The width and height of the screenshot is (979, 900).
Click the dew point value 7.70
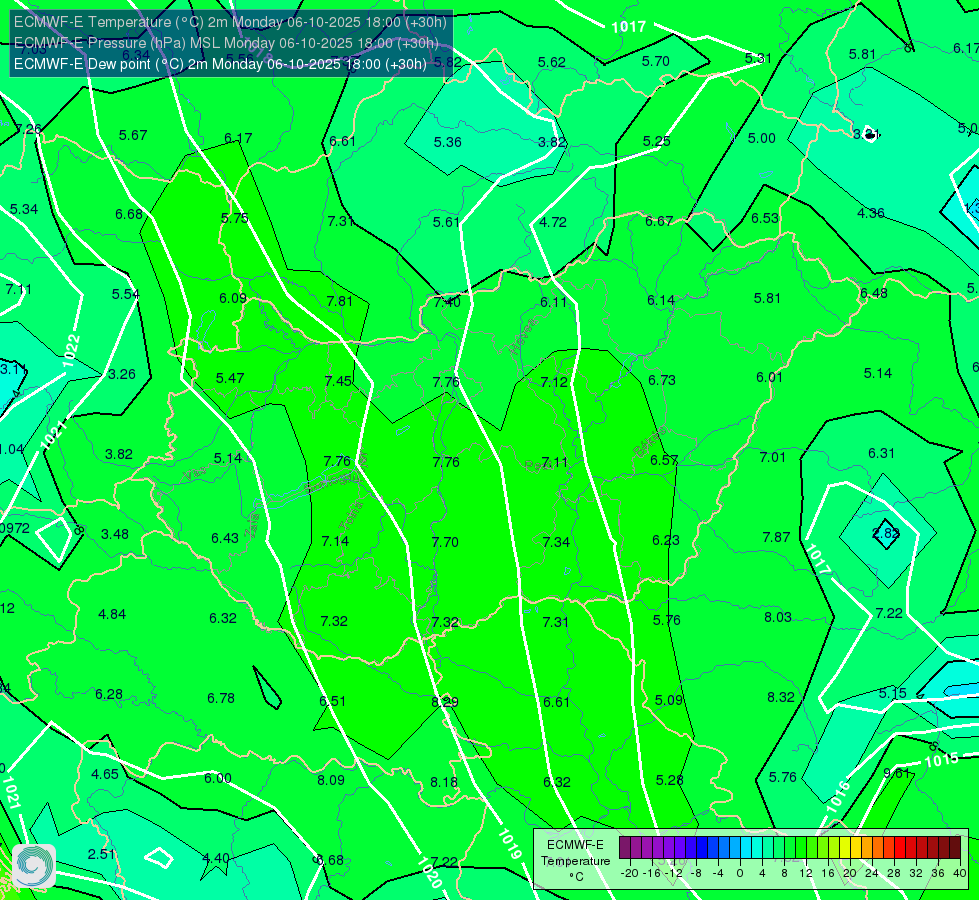point(445,541)
